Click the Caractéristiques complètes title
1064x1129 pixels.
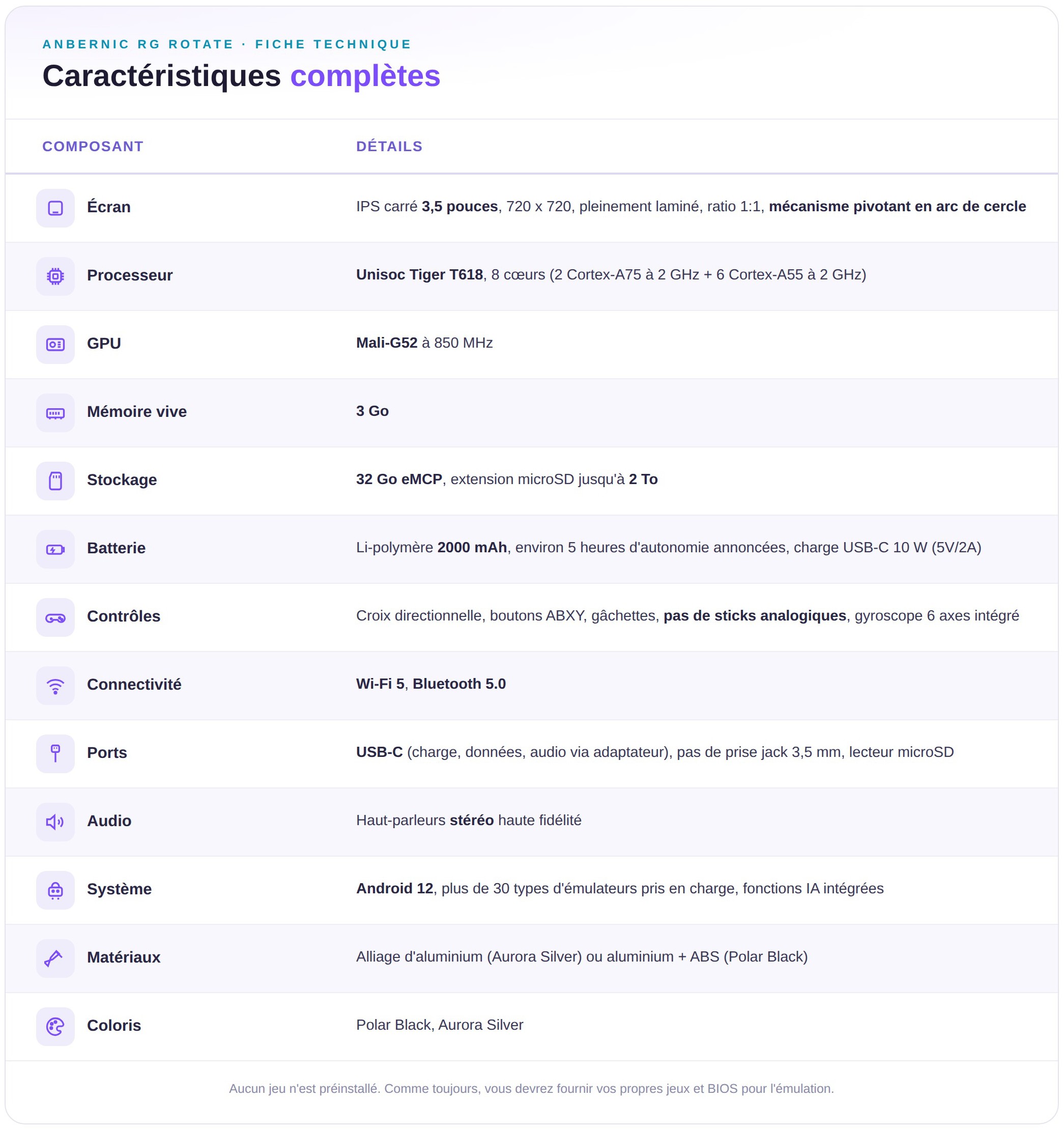(x=241, y=75)
